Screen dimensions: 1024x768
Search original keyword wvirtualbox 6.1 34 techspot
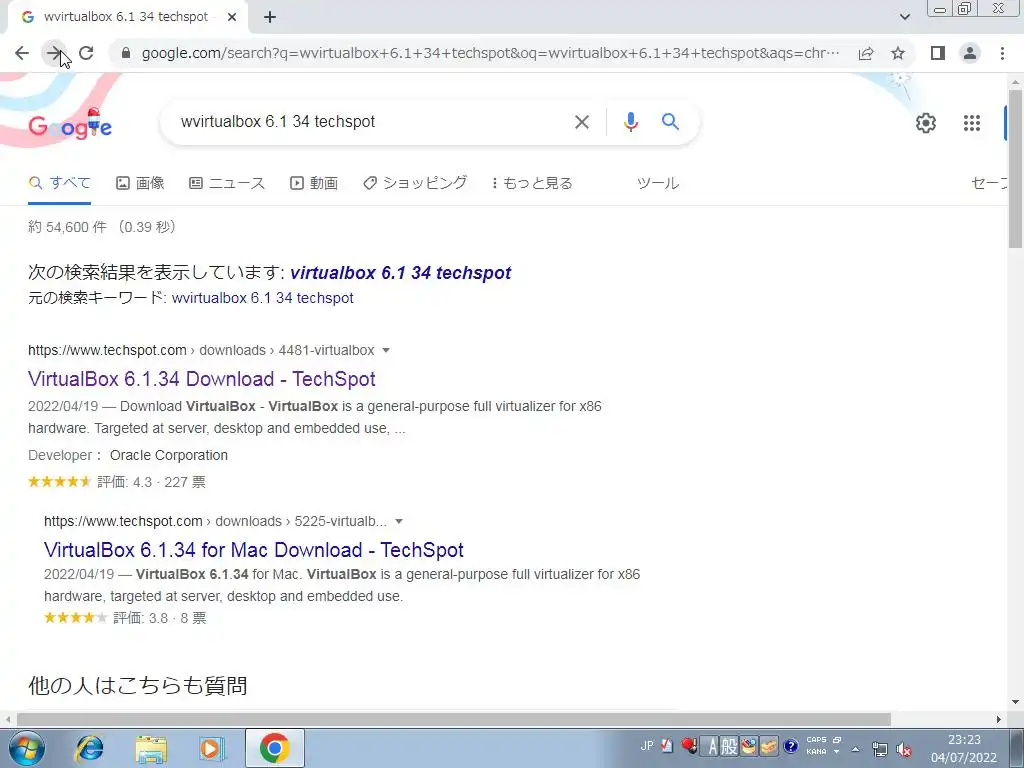(263, 298)
